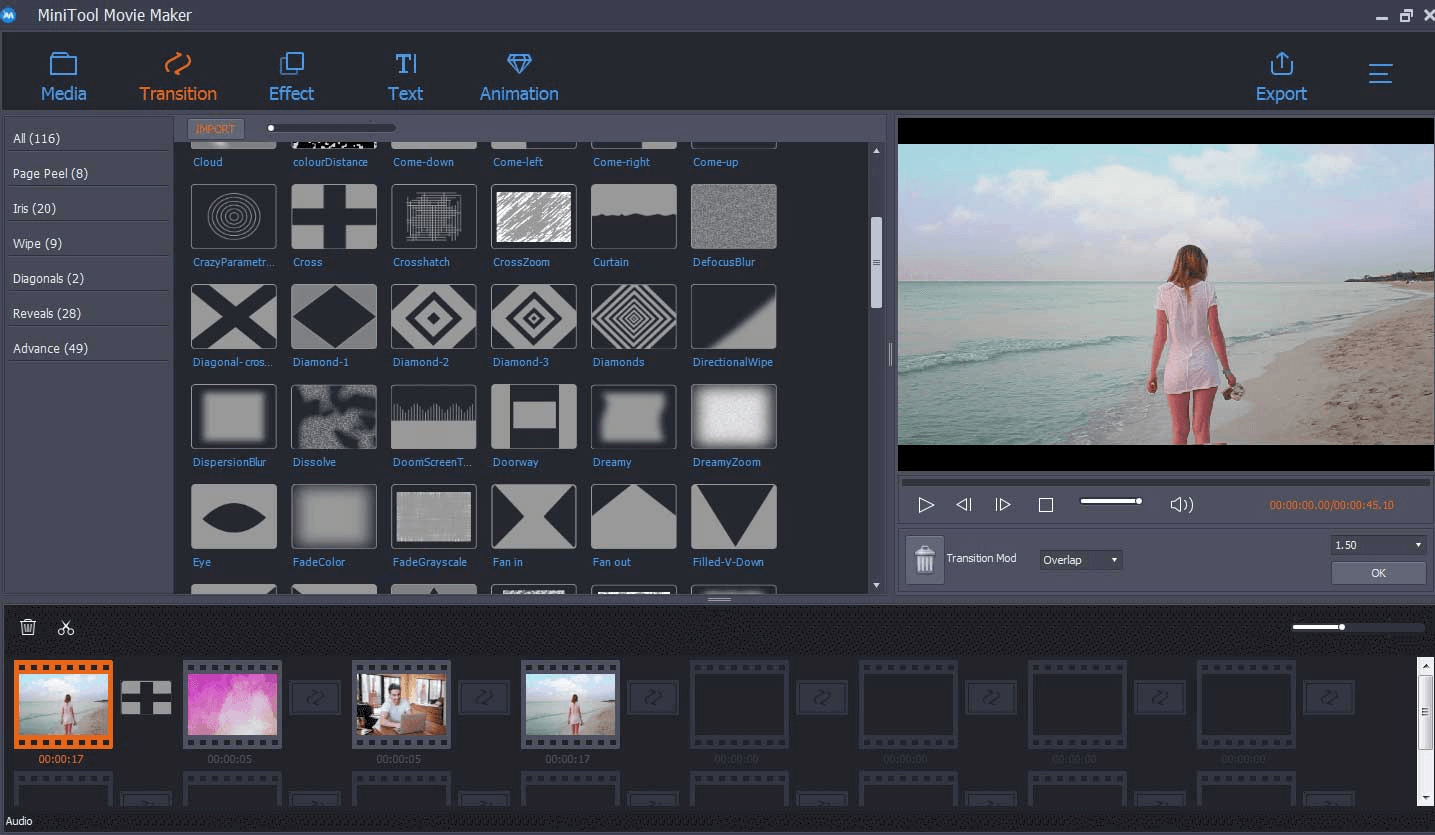Click the trash delete icon in the timeline toolbar
The image size is (1435, 835).
[x=28, y=626]
